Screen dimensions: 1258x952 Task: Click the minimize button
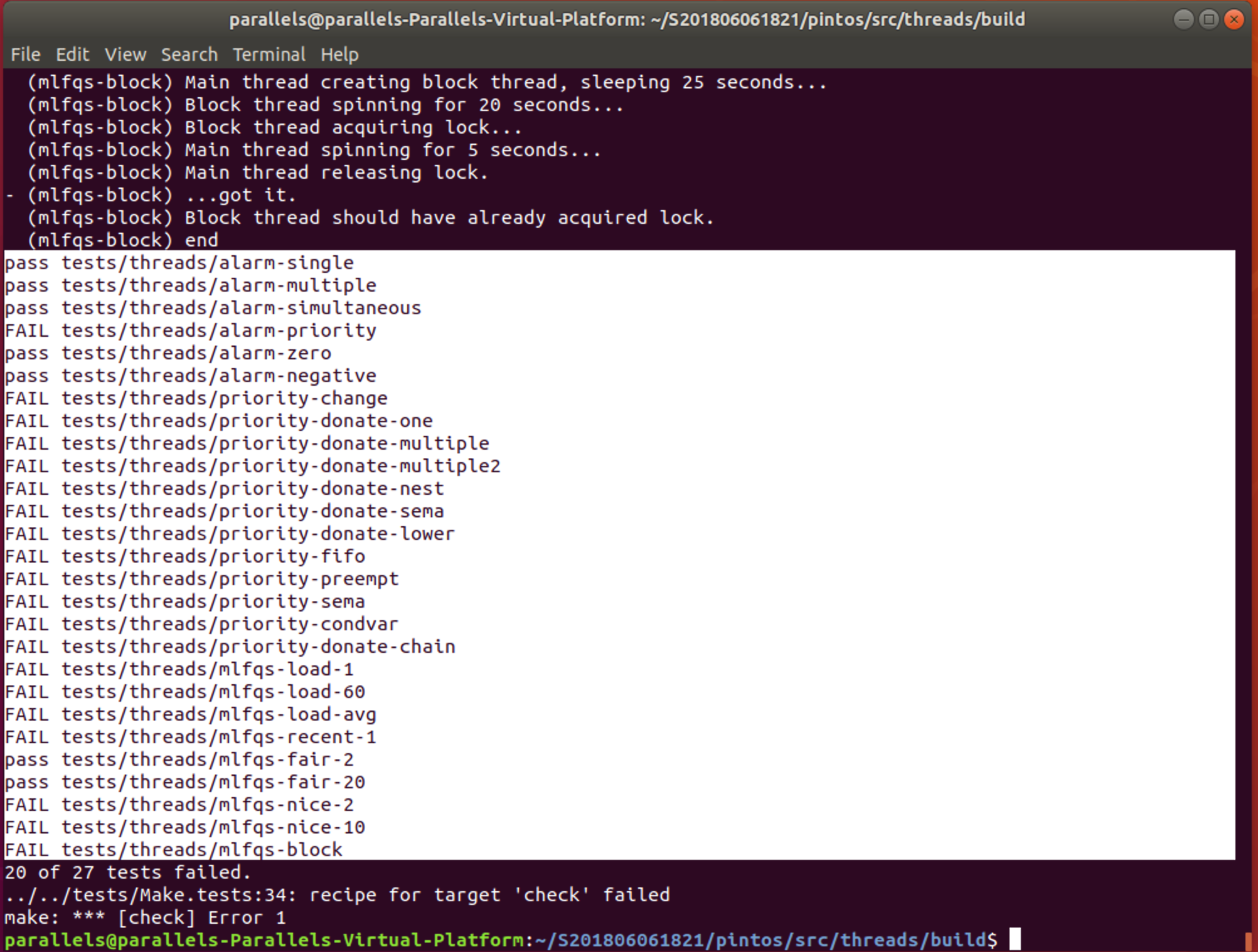[1183, 19]
